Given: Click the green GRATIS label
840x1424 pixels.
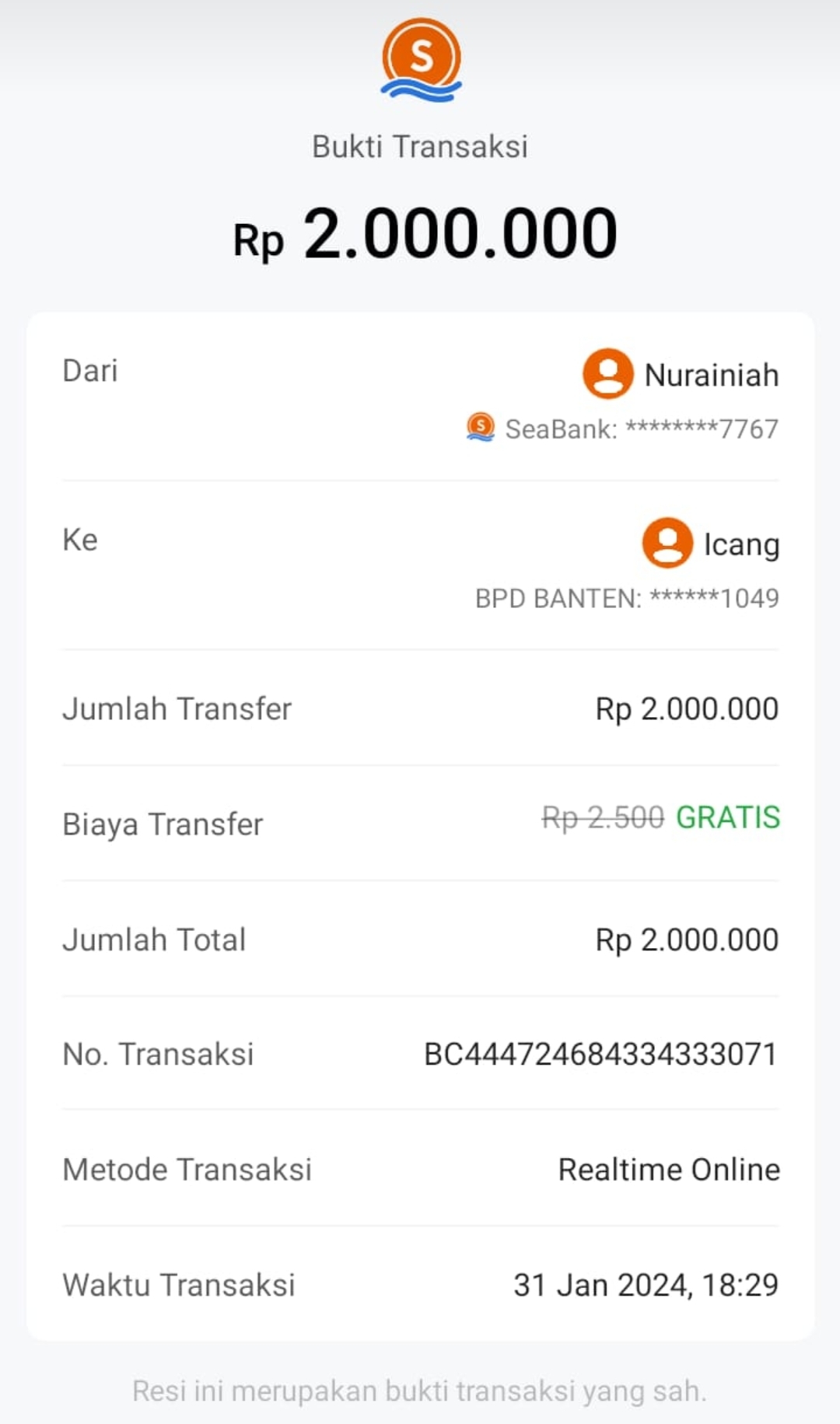Looking at the screenshot, I should click(727, 817).
